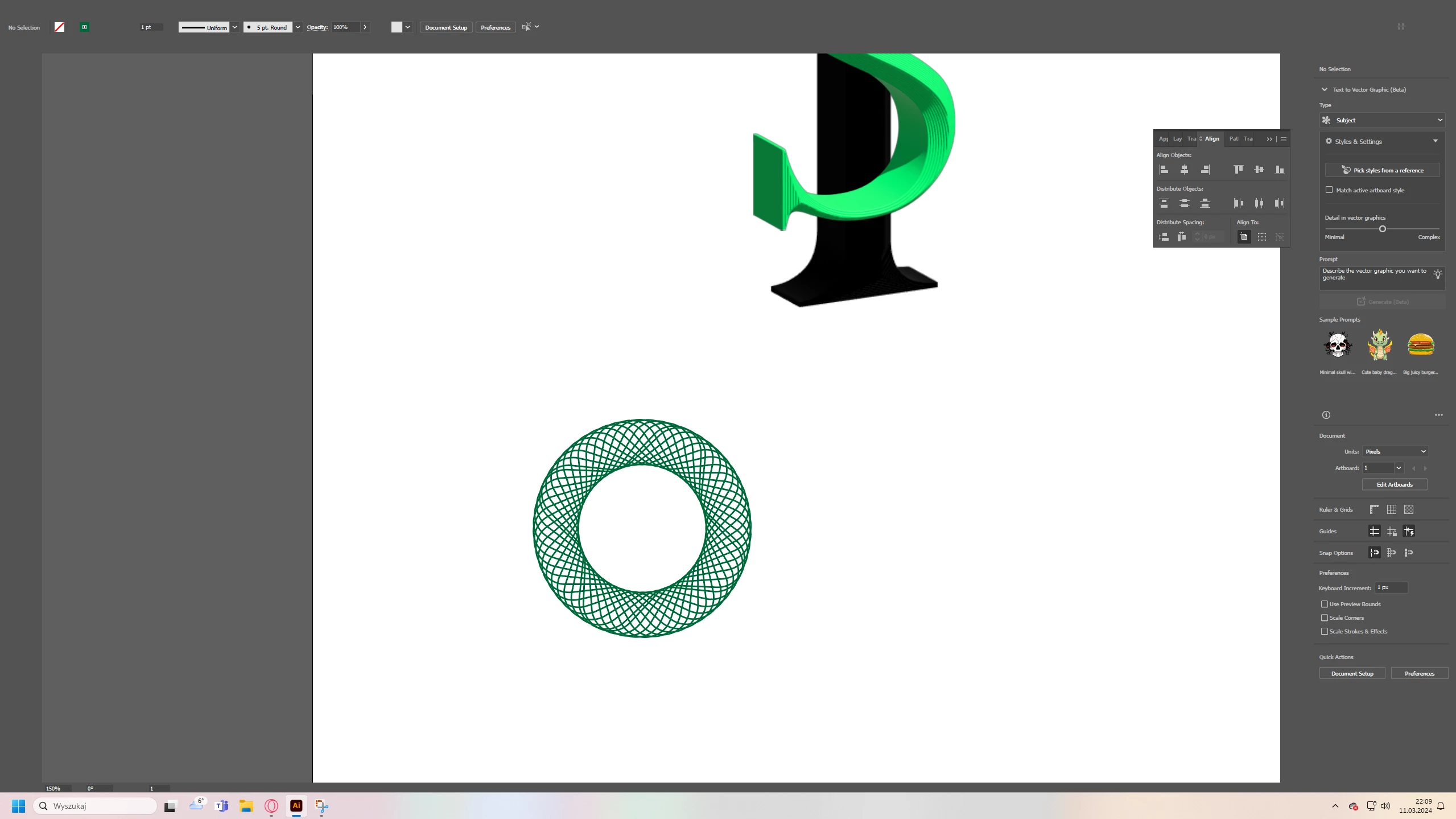Switch to the Lay panel tab
Viewport: 1456px width, 819px height.
pyautogui.click(x=1177, y=139)
